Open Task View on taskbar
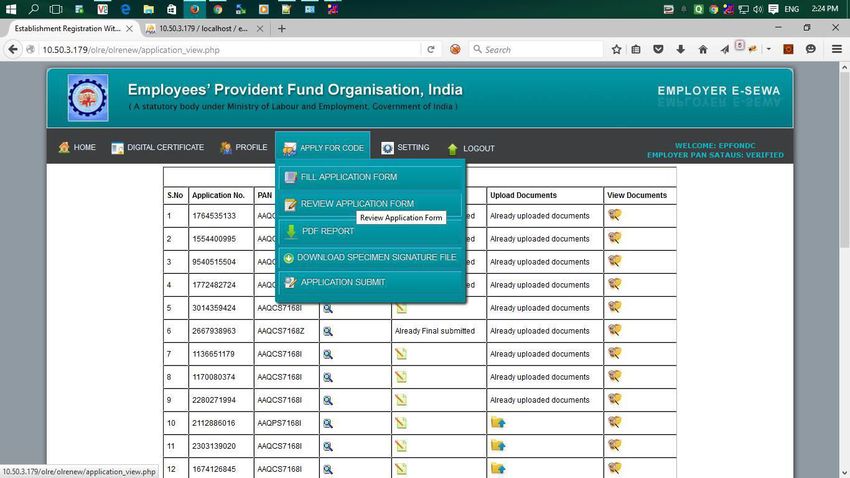The image size is (850, 478). [x=56, y=9]
